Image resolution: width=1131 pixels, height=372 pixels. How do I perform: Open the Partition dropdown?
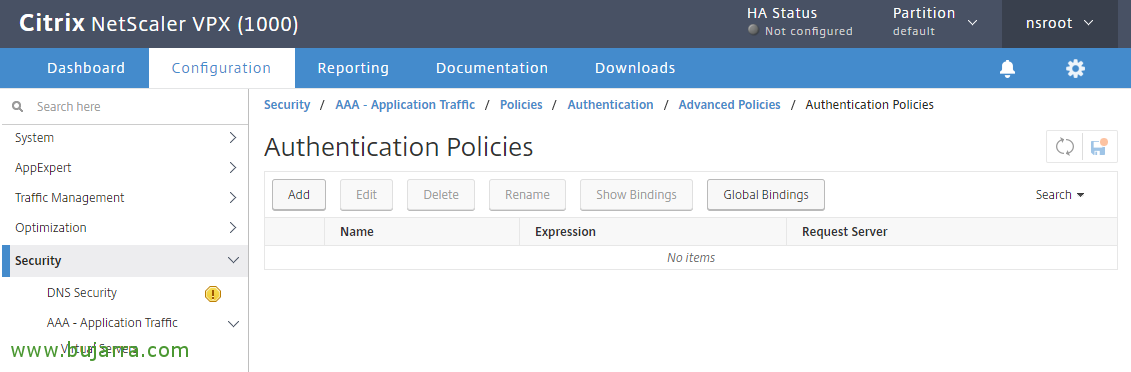coord(936,22)
